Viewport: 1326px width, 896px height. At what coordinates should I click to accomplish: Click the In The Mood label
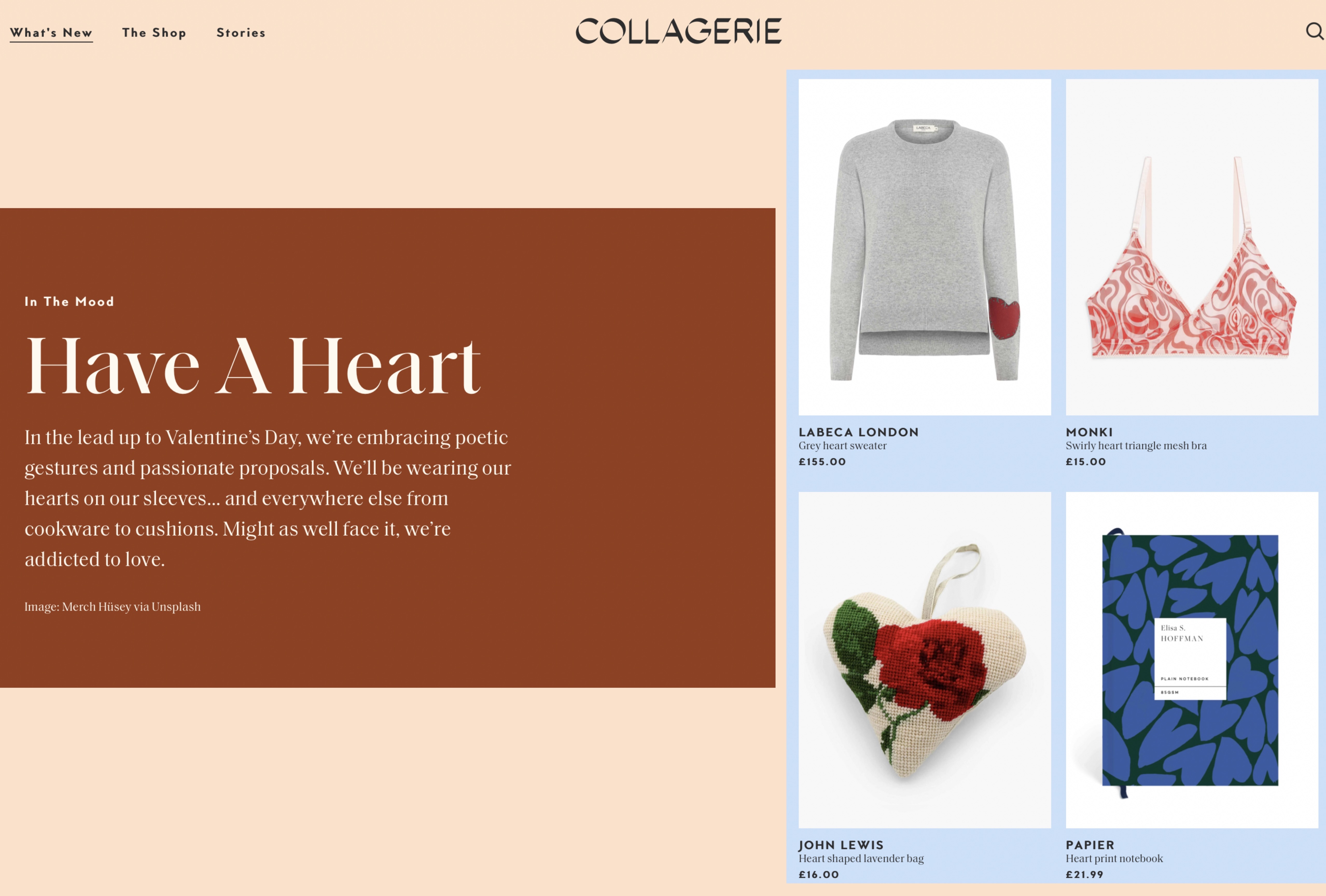(69, 302)
